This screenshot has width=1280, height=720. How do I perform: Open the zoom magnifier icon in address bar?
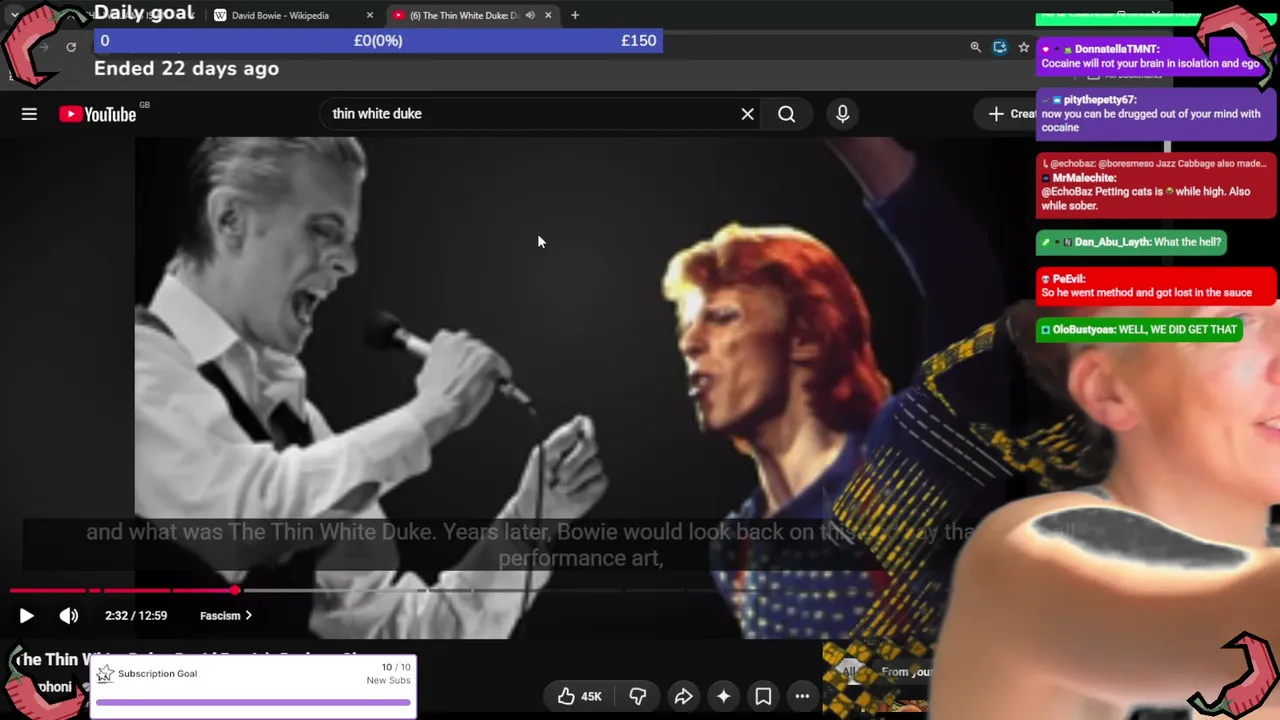(x=975, y=47)
